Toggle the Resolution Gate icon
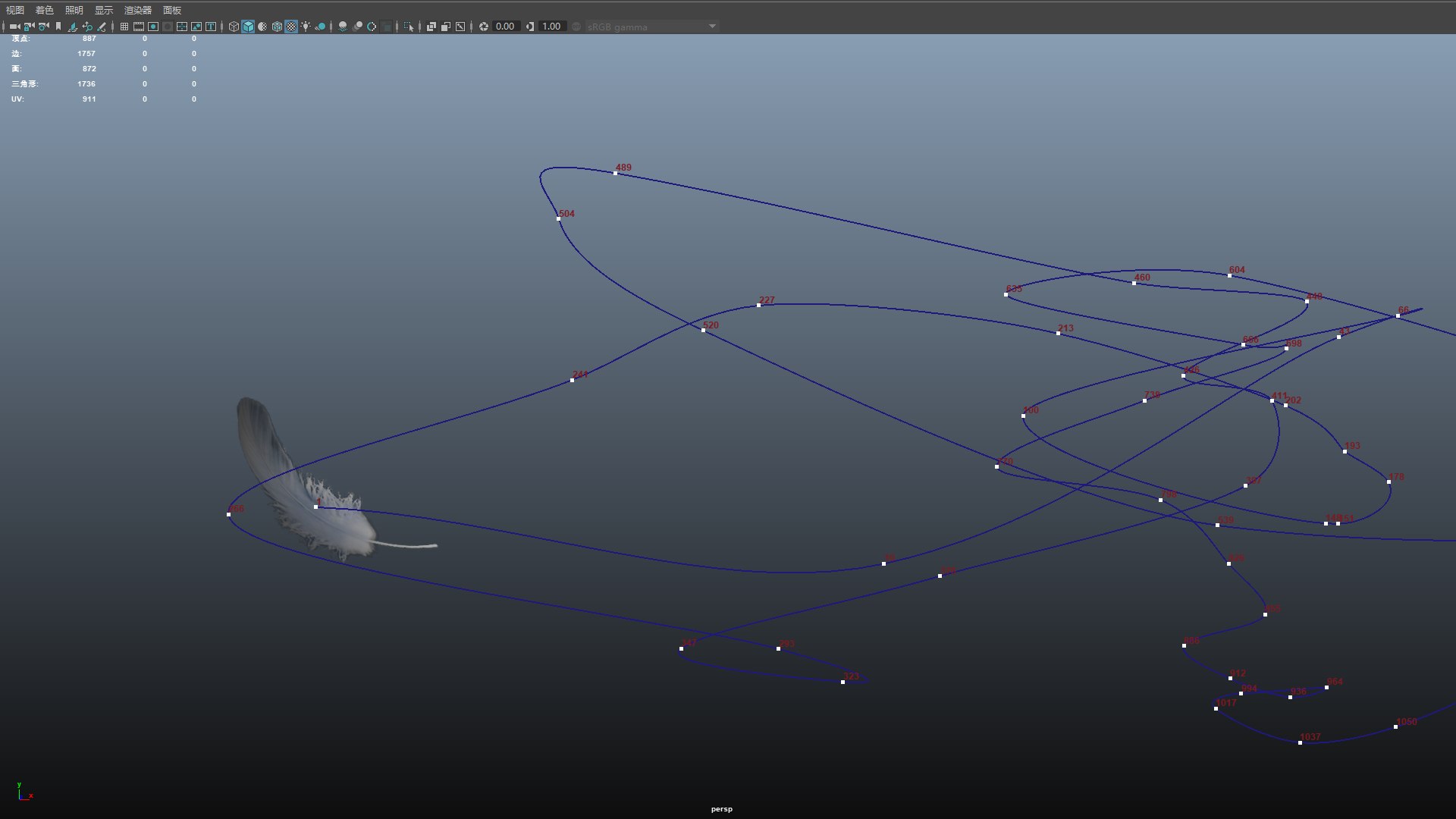 153,27
